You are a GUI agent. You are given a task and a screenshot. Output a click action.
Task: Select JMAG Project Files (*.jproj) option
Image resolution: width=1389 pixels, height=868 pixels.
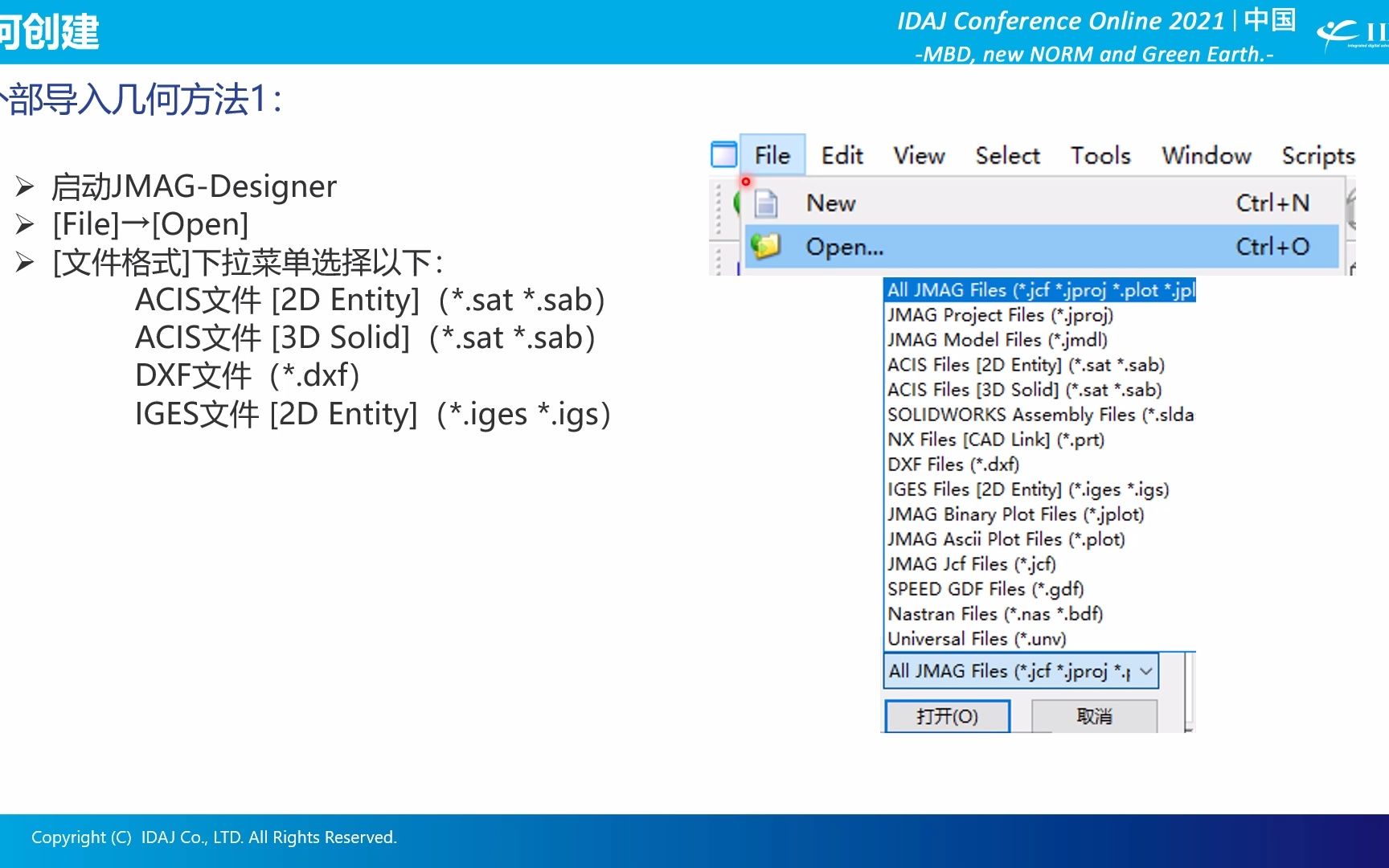click(1040, 315)
